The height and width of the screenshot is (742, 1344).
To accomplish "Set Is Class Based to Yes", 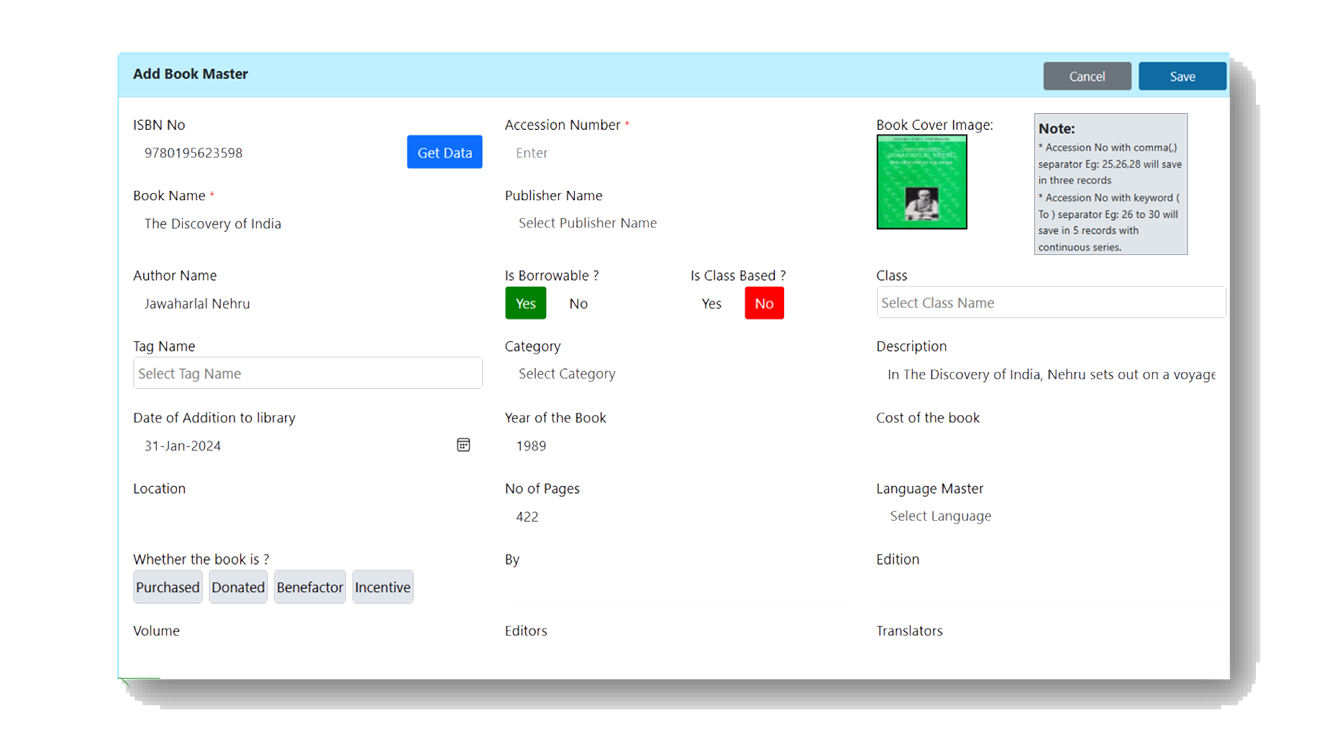I will [x=711, y=303].
